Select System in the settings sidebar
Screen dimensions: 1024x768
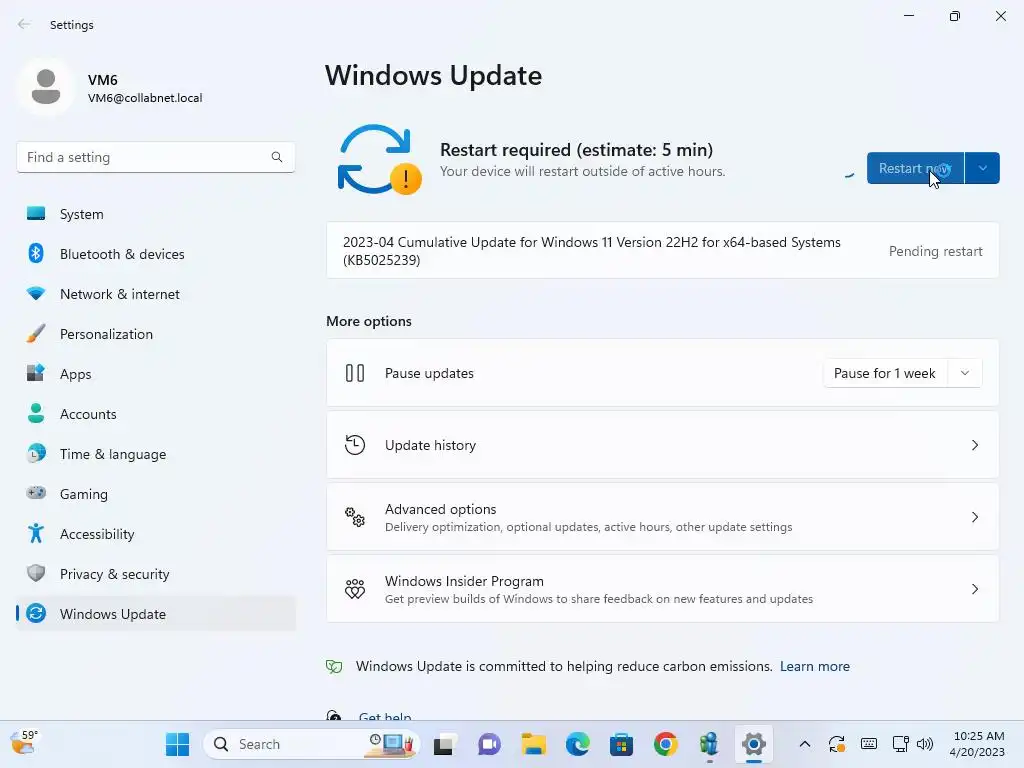point(156,214)
